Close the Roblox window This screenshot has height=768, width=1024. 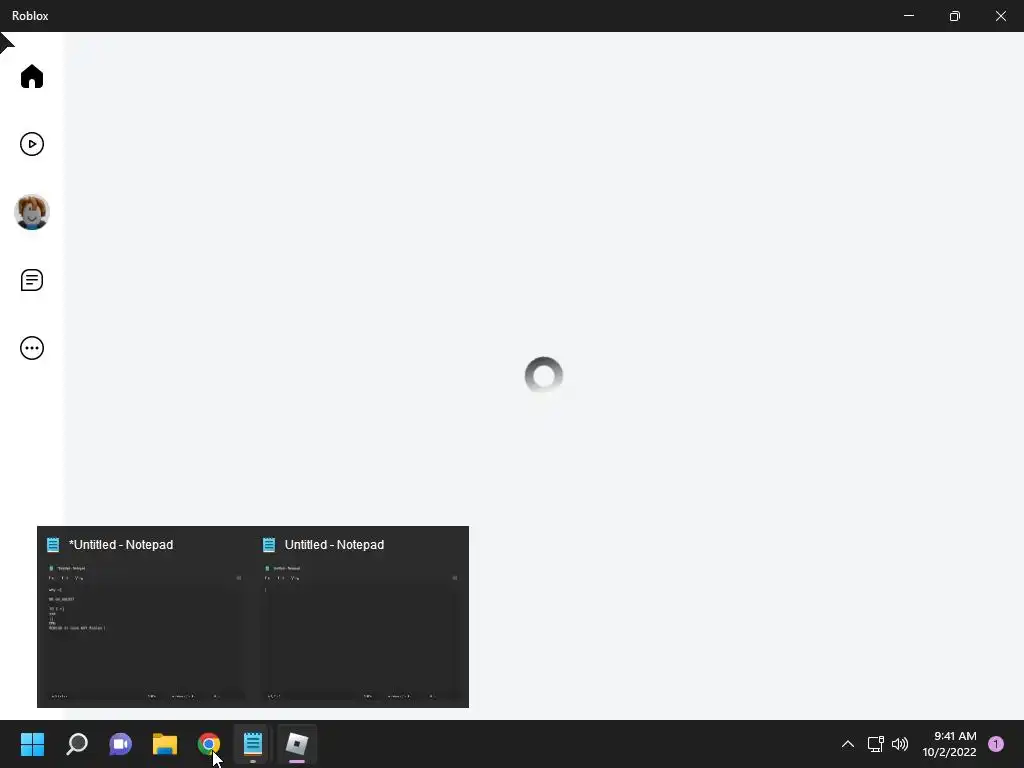[1000, 16]
